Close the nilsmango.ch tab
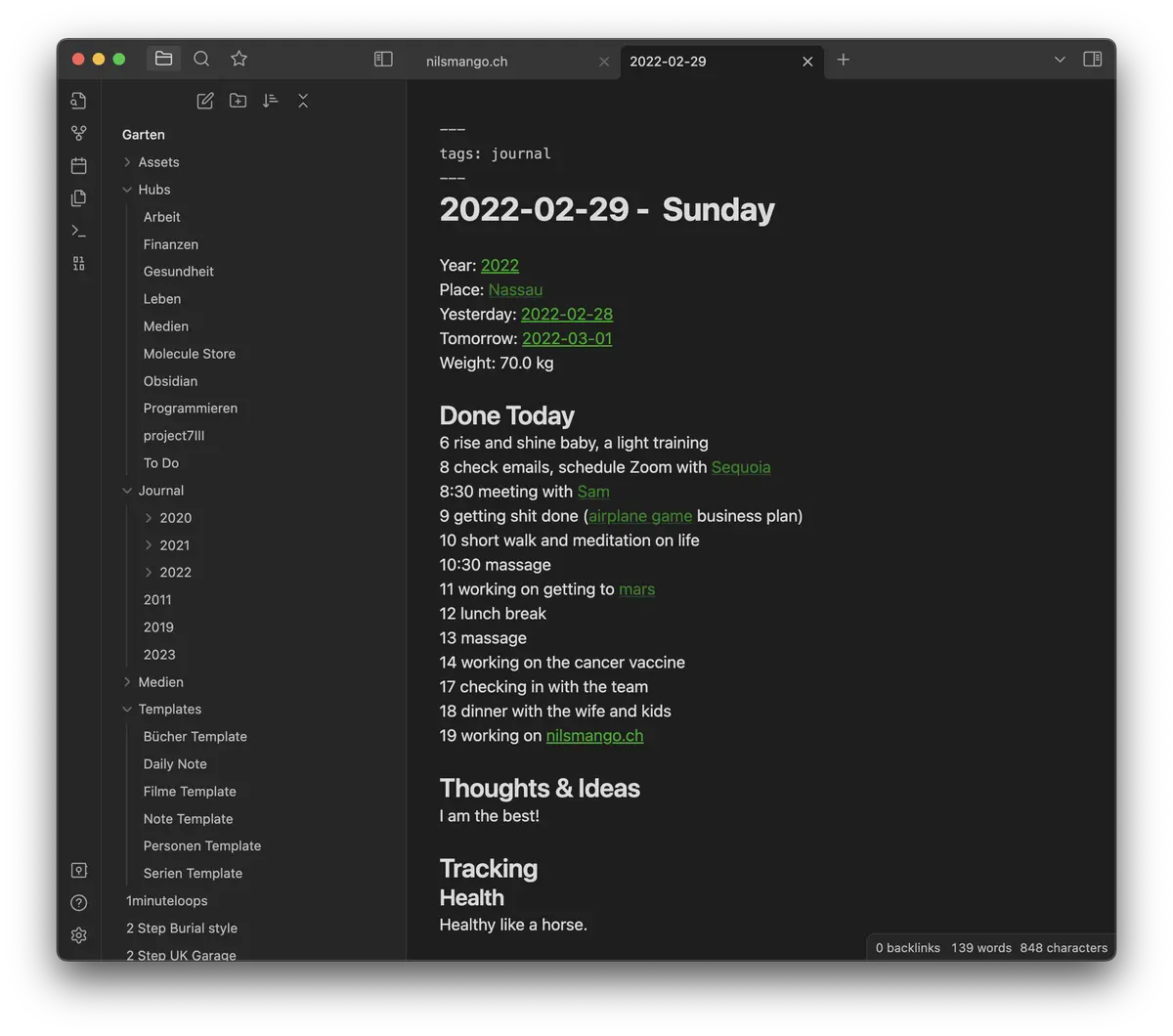 point(604,62)
